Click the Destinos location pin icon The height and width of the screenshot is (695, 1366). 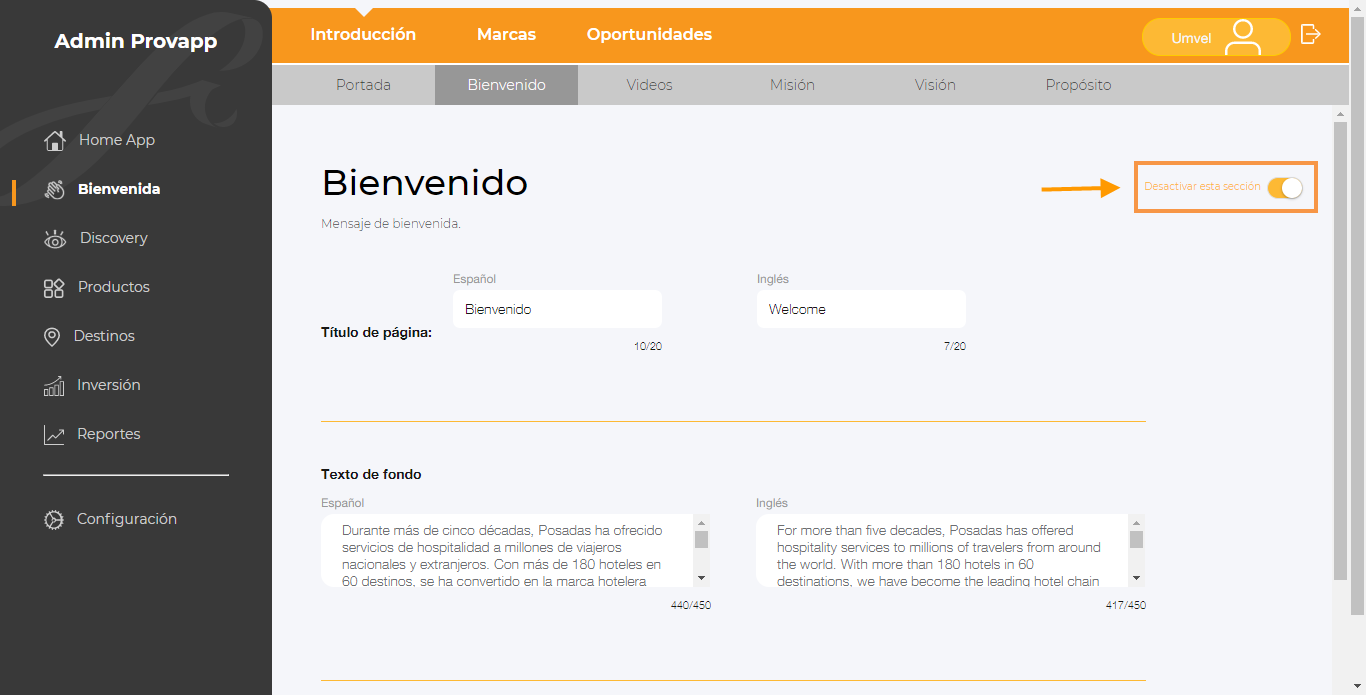point(52,337)
